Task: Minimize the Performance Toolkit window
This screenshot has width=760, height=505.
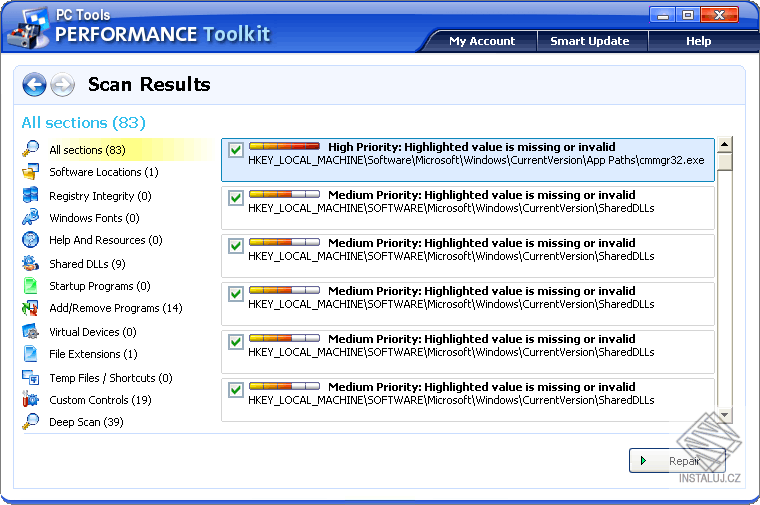Action: pyautogui.click(x=663, y=15)
